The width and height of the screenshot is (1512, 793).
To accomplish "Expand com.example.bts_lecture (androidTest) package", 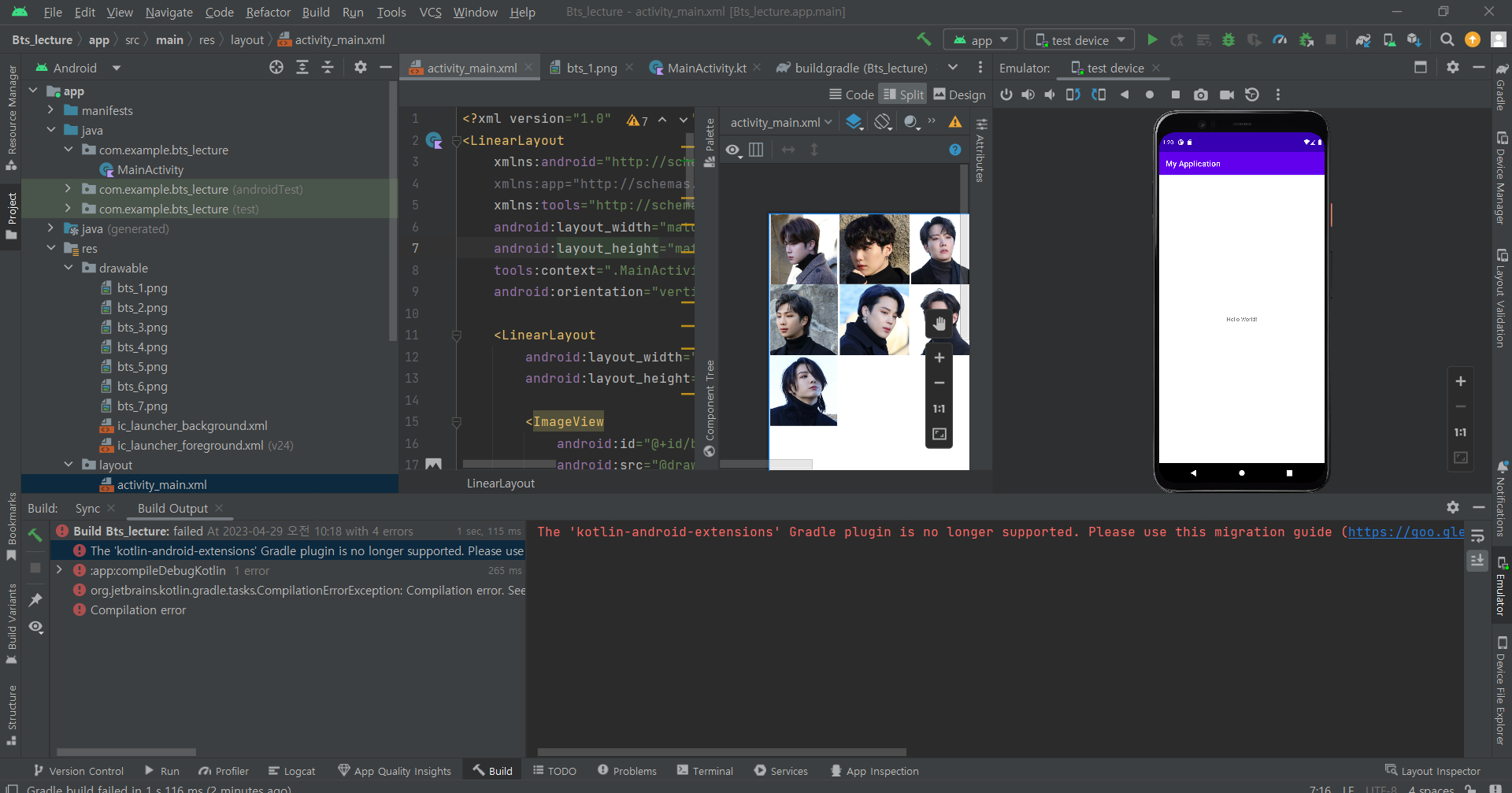I will (68, 189).
